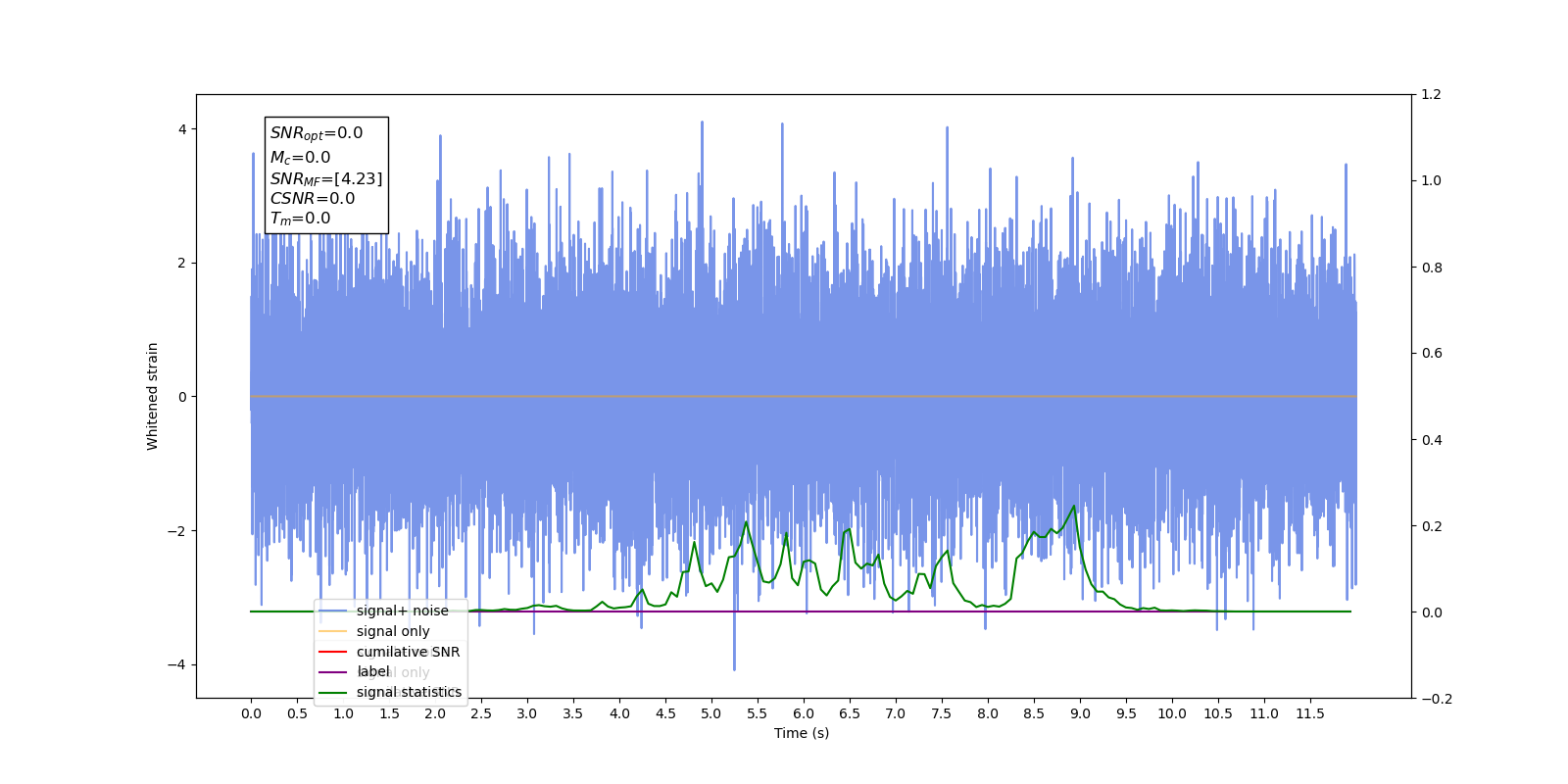Click the 2.0 tick on the time axis
Viewport: 1568px width, 784px height.
click(435, 713)
